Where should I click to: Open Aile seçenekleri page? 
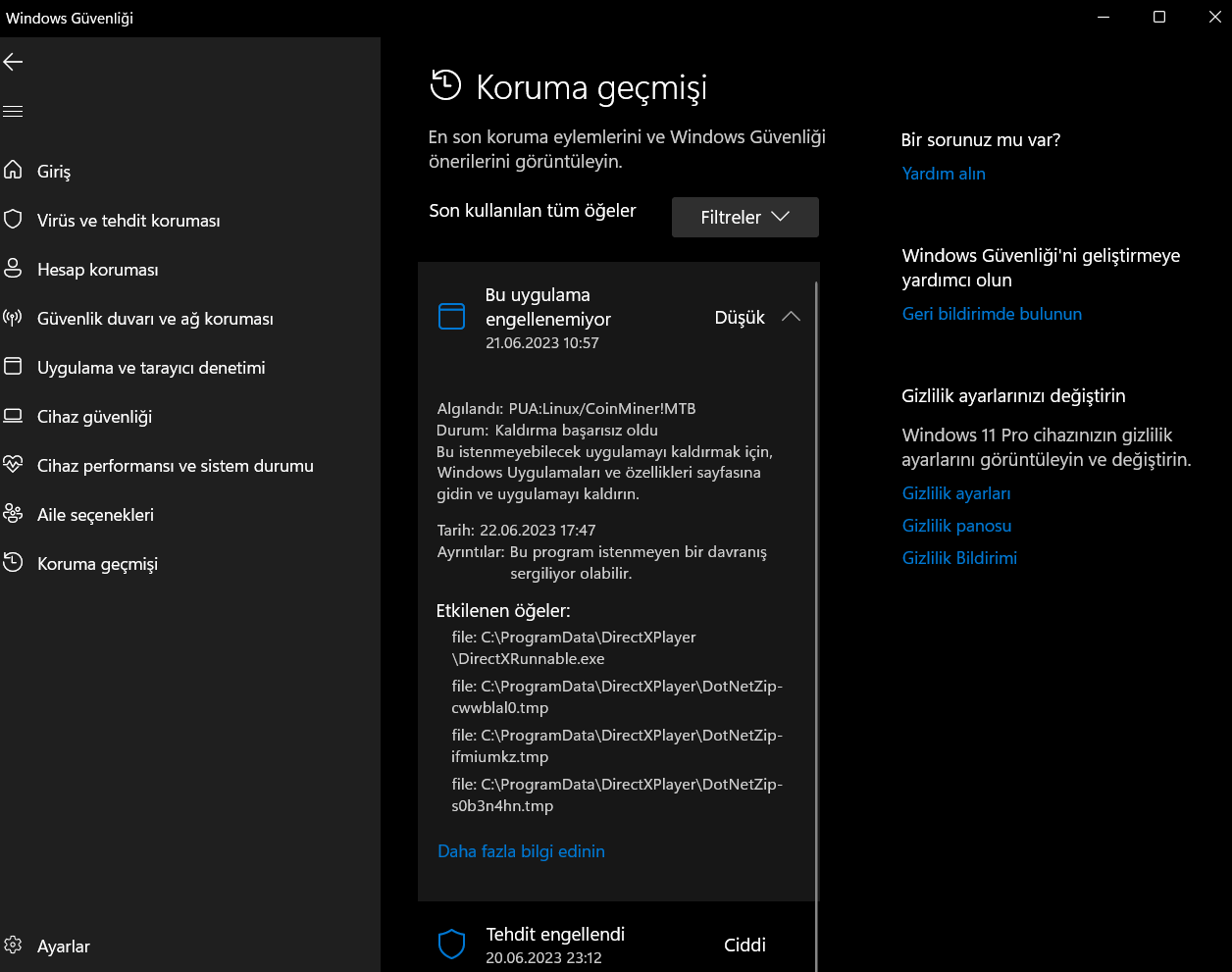[x=95, y=515]
